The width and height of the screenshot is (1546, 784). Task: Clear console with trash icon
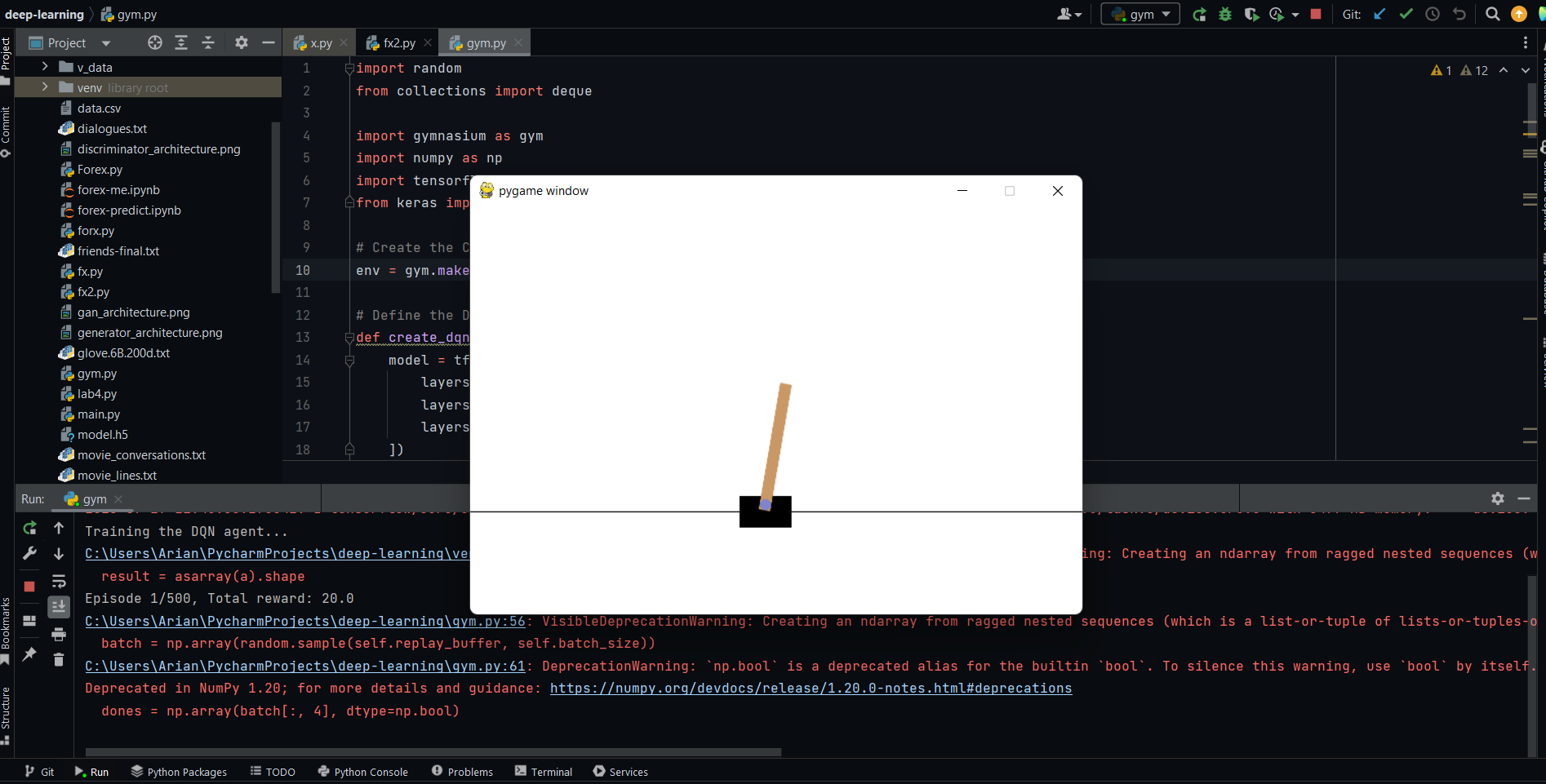click(59, 659)
